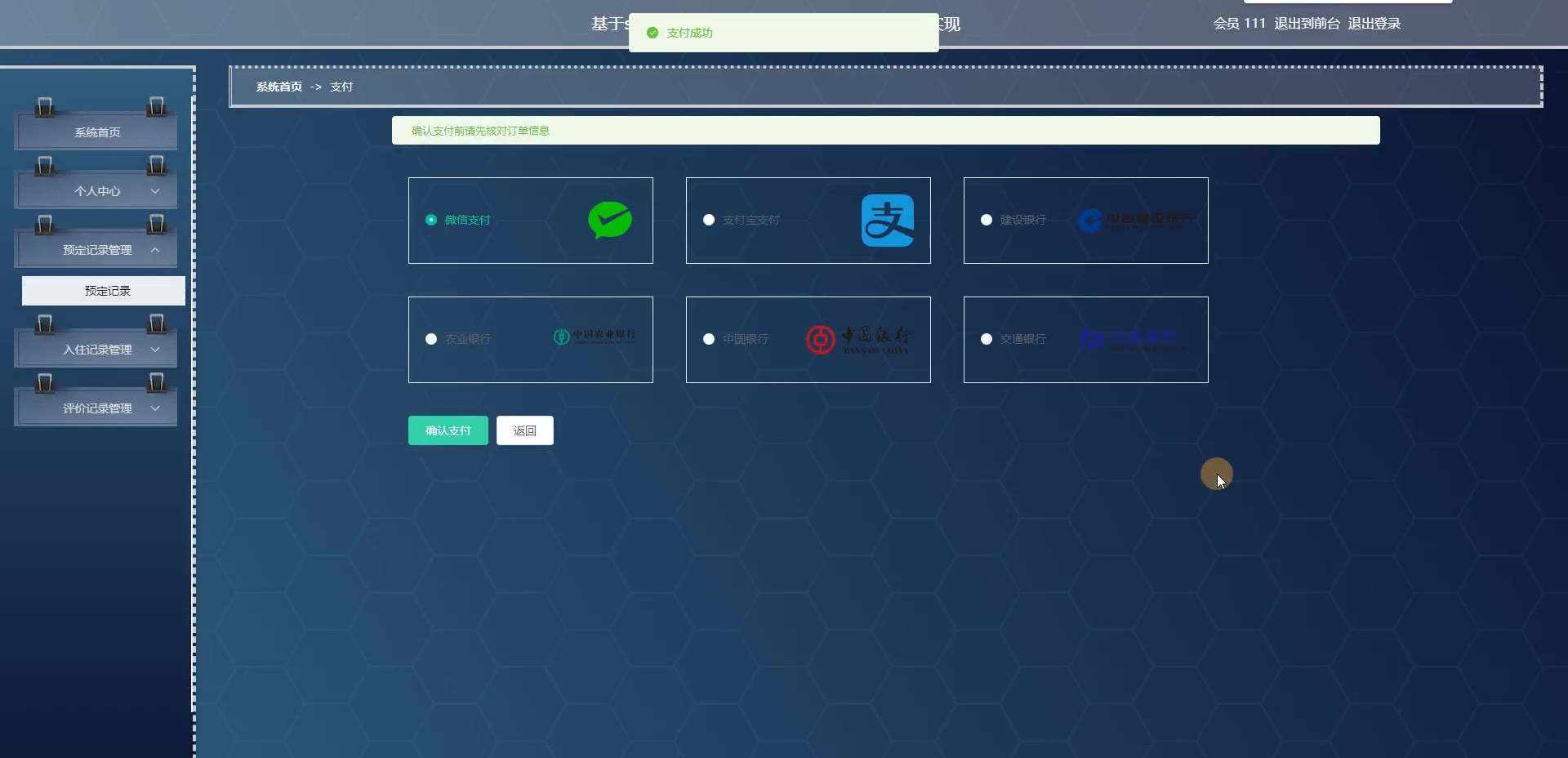Click 退出登录 in the header
The height and width of the screenshot is (758, 1568).
(x=1374, y=24)
